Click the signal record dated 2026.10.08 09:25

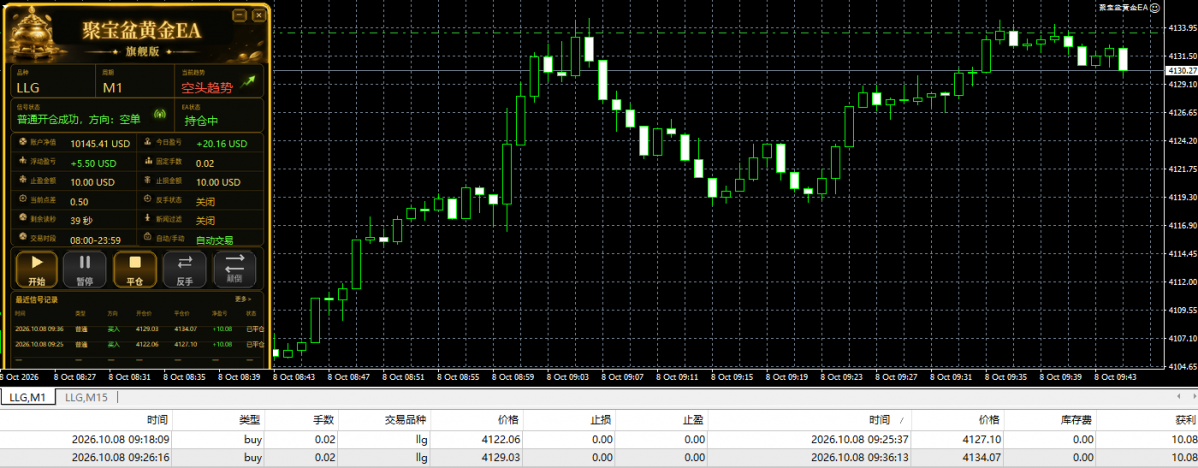pyautogui.click(x=138, y=344)
